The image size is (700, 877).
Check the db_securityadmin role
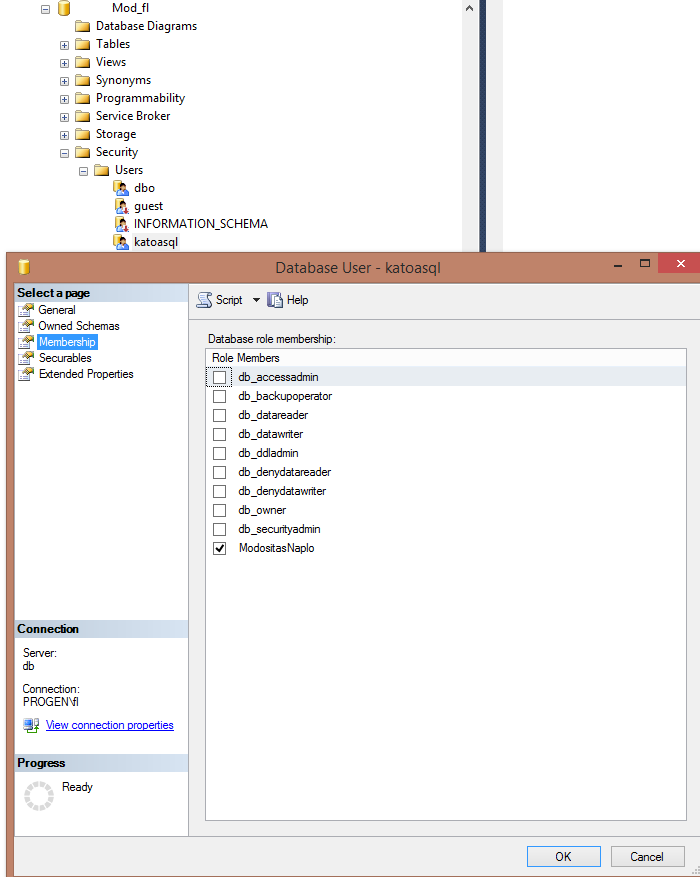pyautogui.click(x=220, y=530)
